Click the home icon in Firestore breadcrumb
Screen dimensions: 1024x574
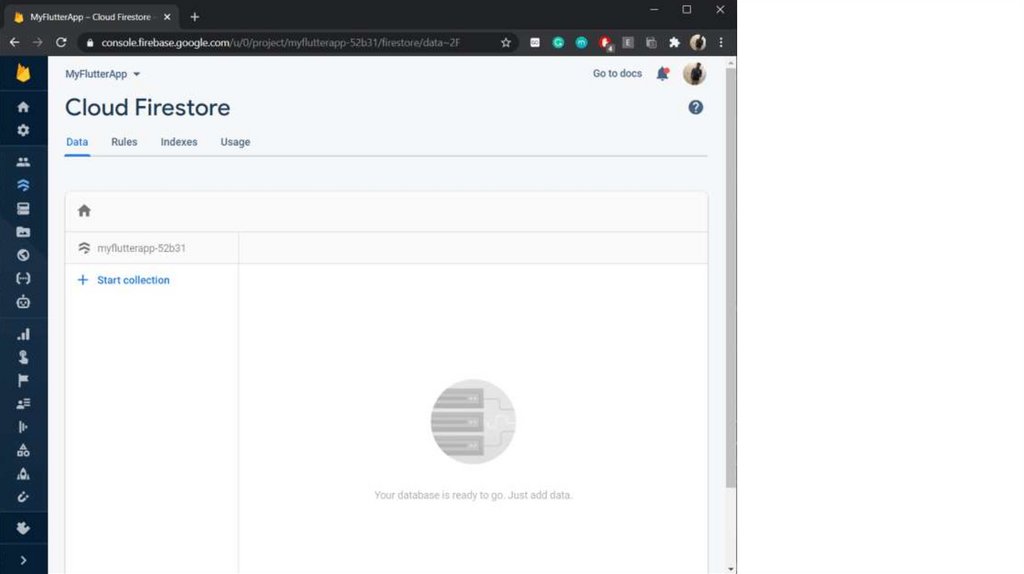point(84,211)
